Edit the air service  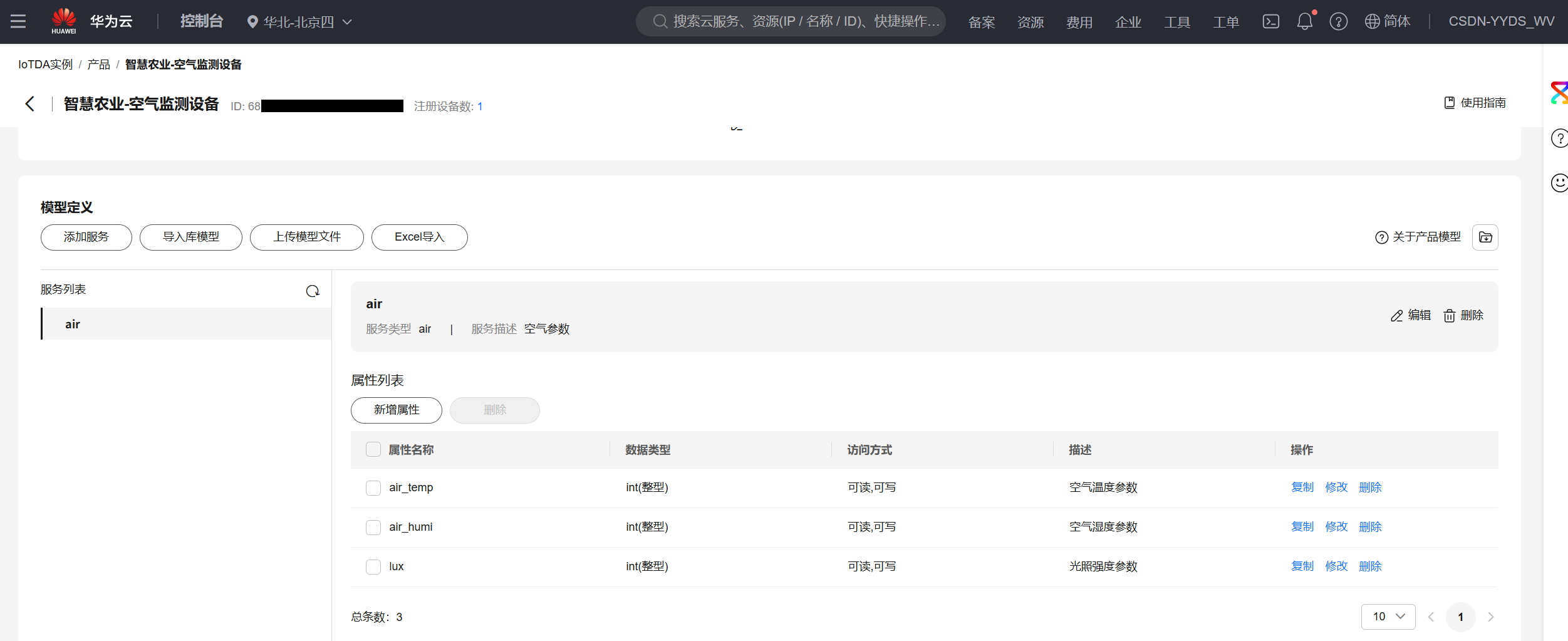tap(1411, 315)
